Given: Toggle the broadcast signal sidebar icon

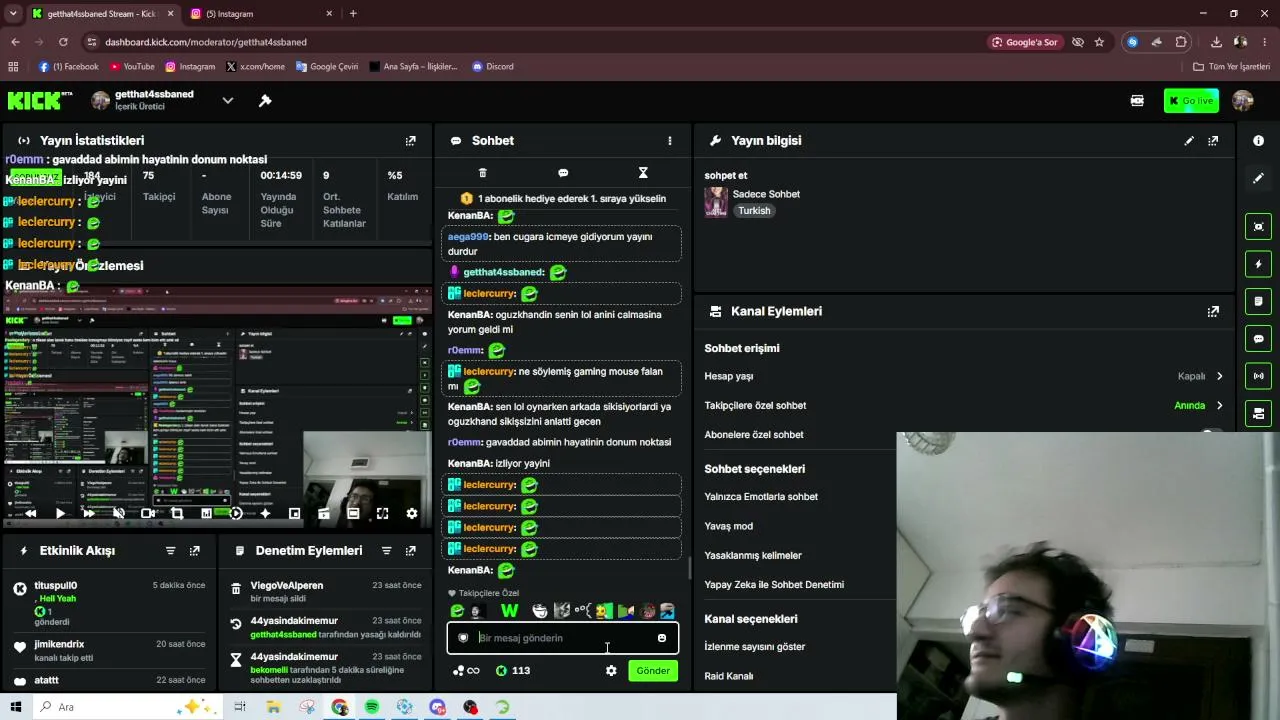Looking at the screenshot, I should [x=1259, y=376].
